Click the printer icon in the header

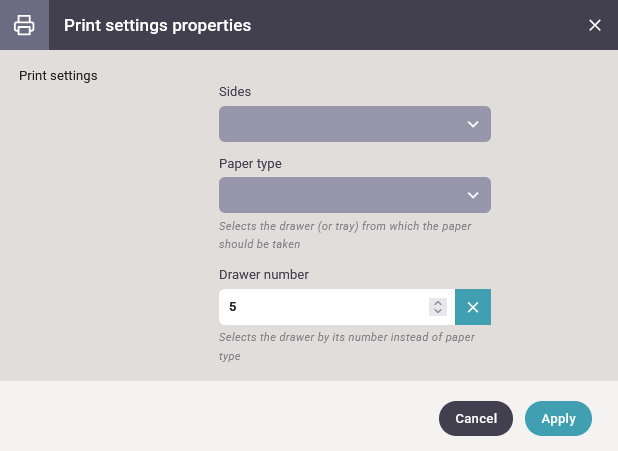tap(24, 25)
